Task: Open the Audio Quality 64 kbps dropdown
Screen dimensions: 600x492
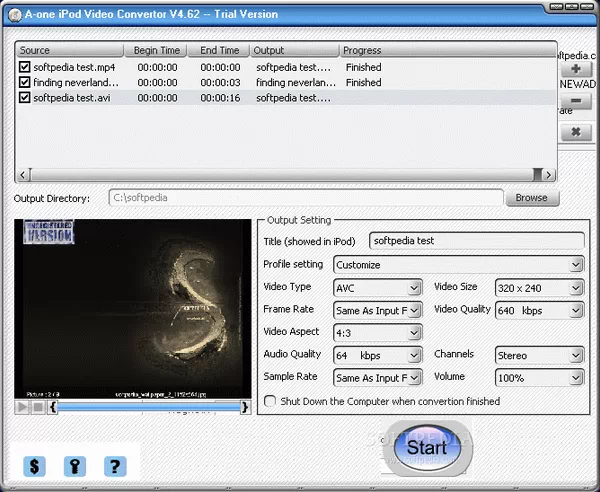Action: pos(414,355)
